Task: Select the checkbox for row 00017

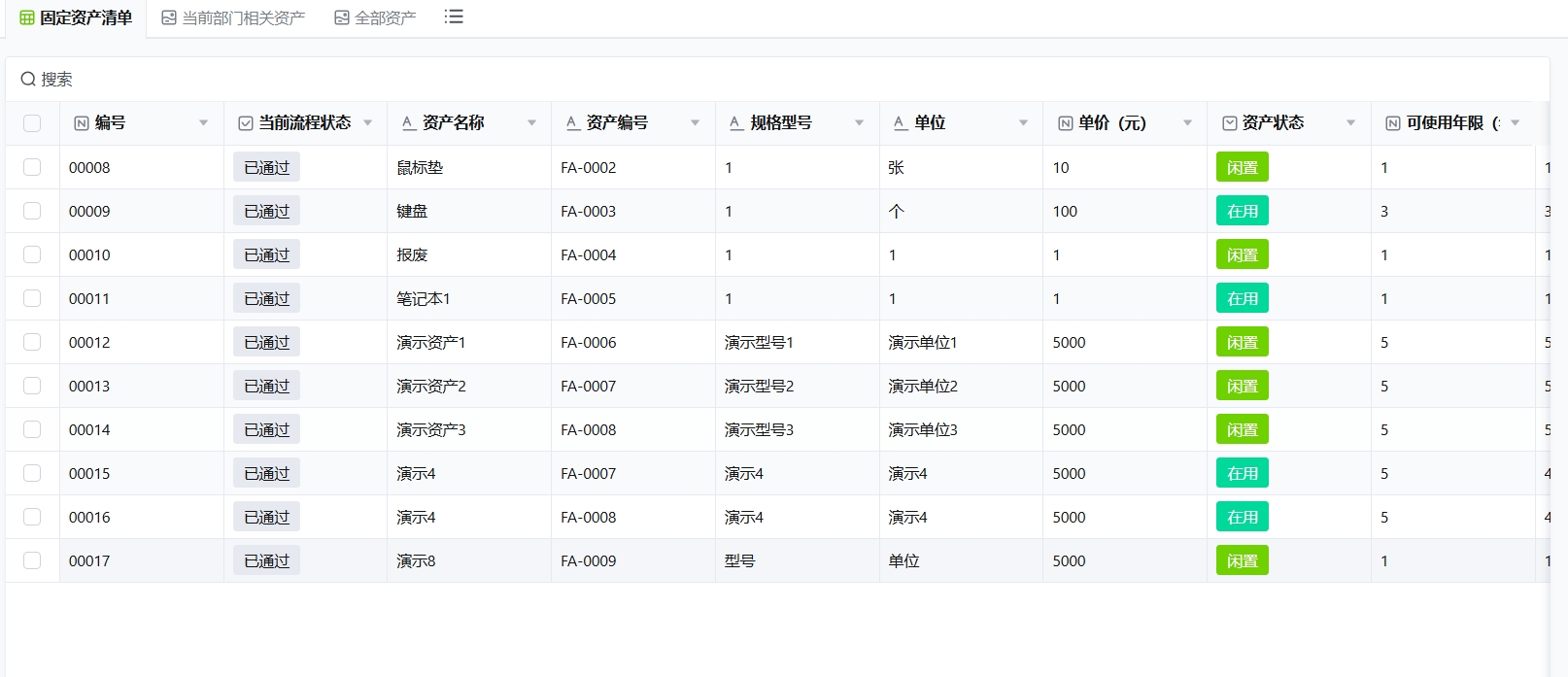Action: click(32, 560)
